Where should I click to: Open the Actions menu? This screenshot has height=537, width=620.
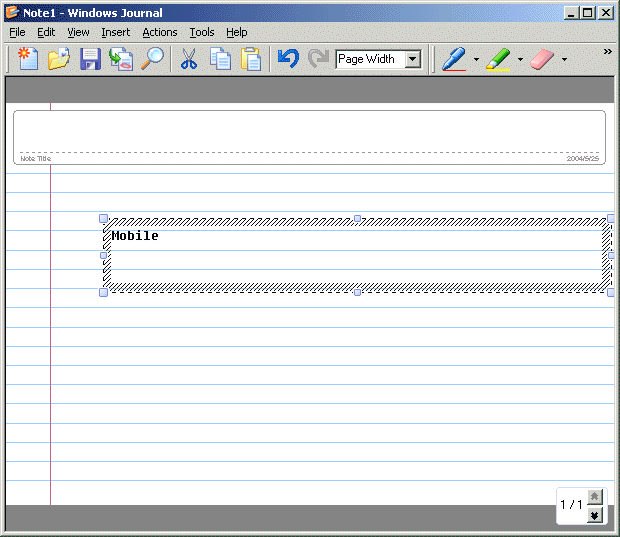click(160, 32)
